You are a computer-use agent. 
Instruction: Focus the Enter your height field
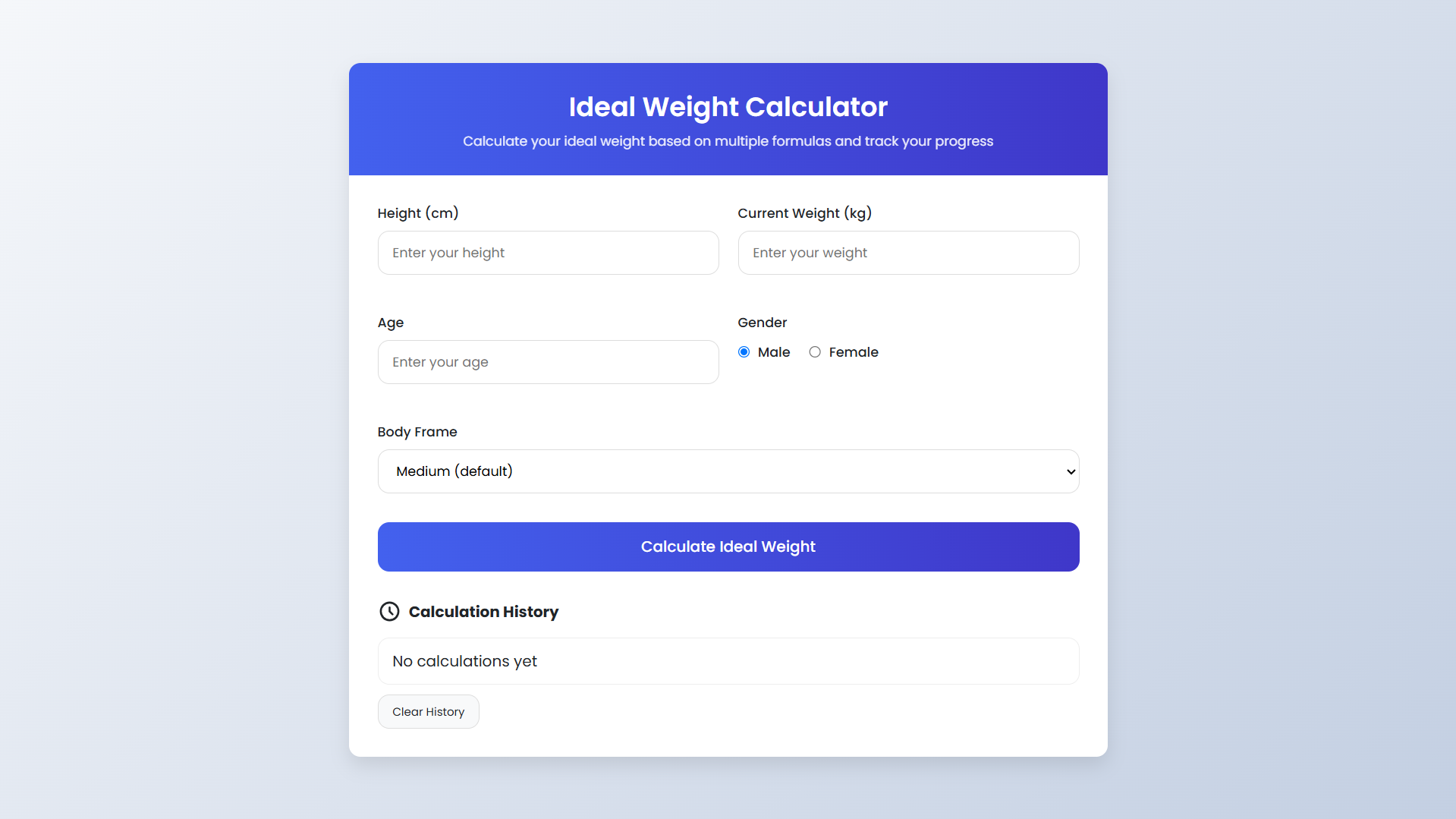click(x=549, y=253)
